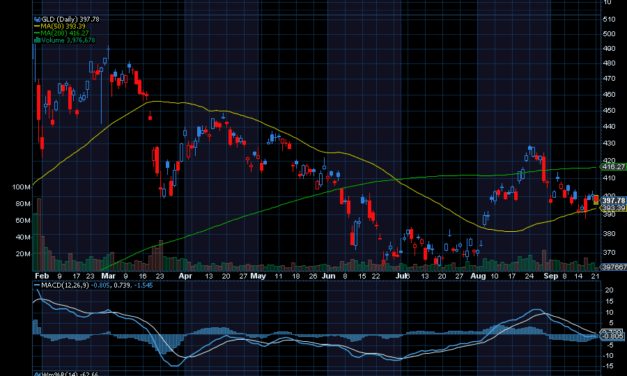Click the Jul label on the date axis
627x376 pixels.
click(402, 276)
